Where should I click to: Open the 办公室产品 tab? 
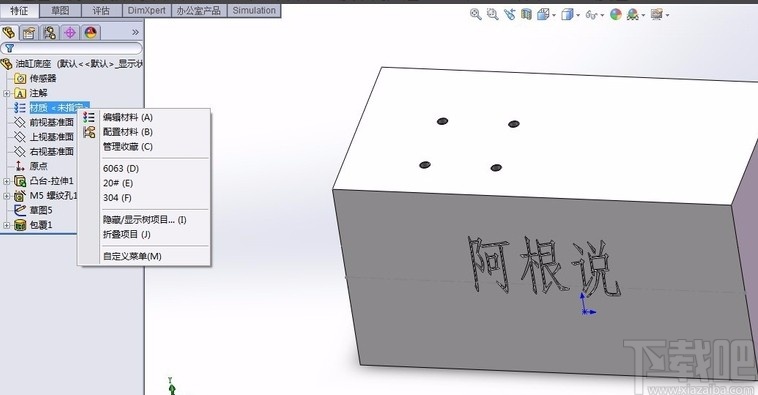tap(199, 10)
